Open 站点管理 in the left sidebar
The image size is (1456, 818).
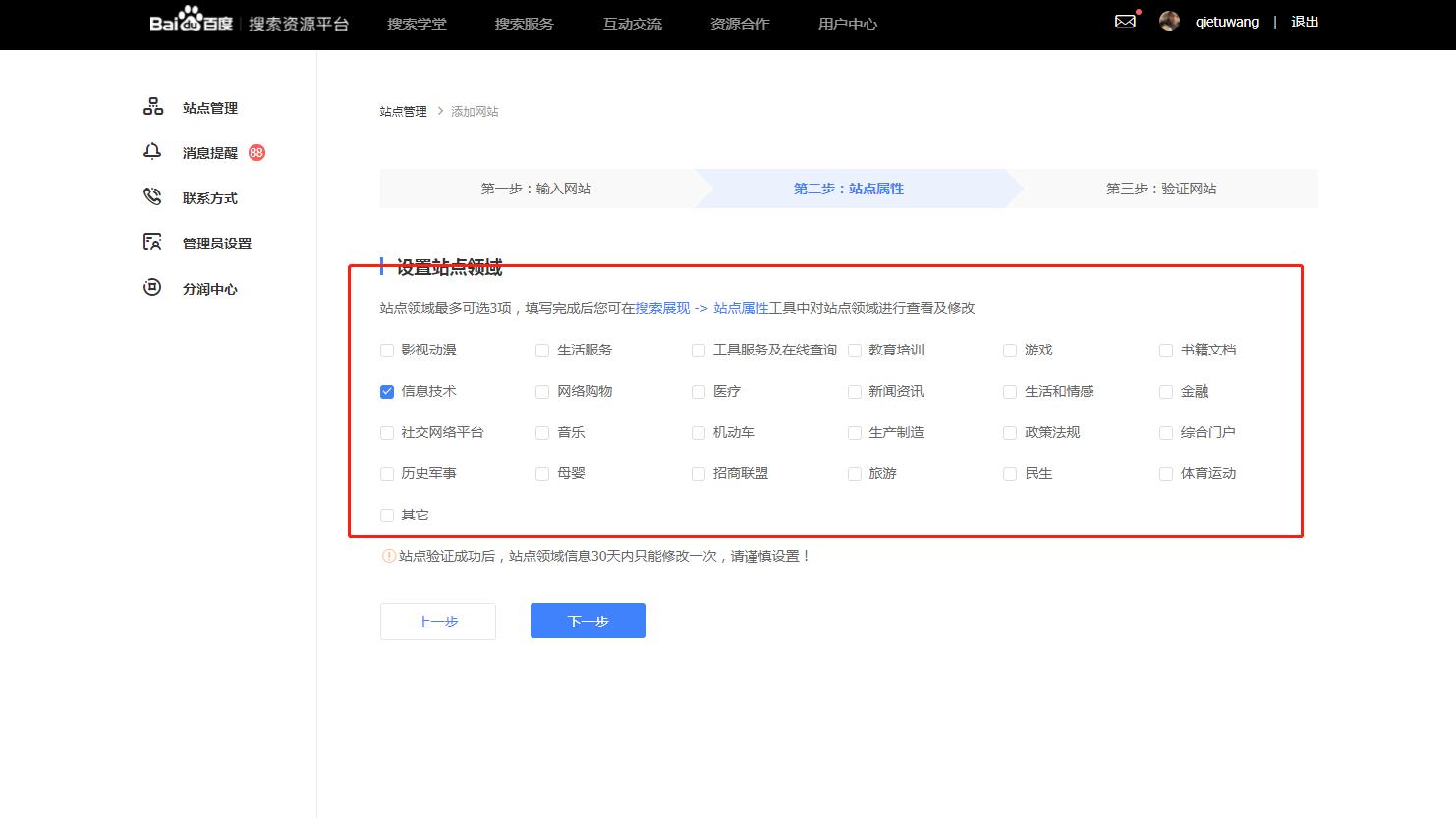click(x=207, y=108)
